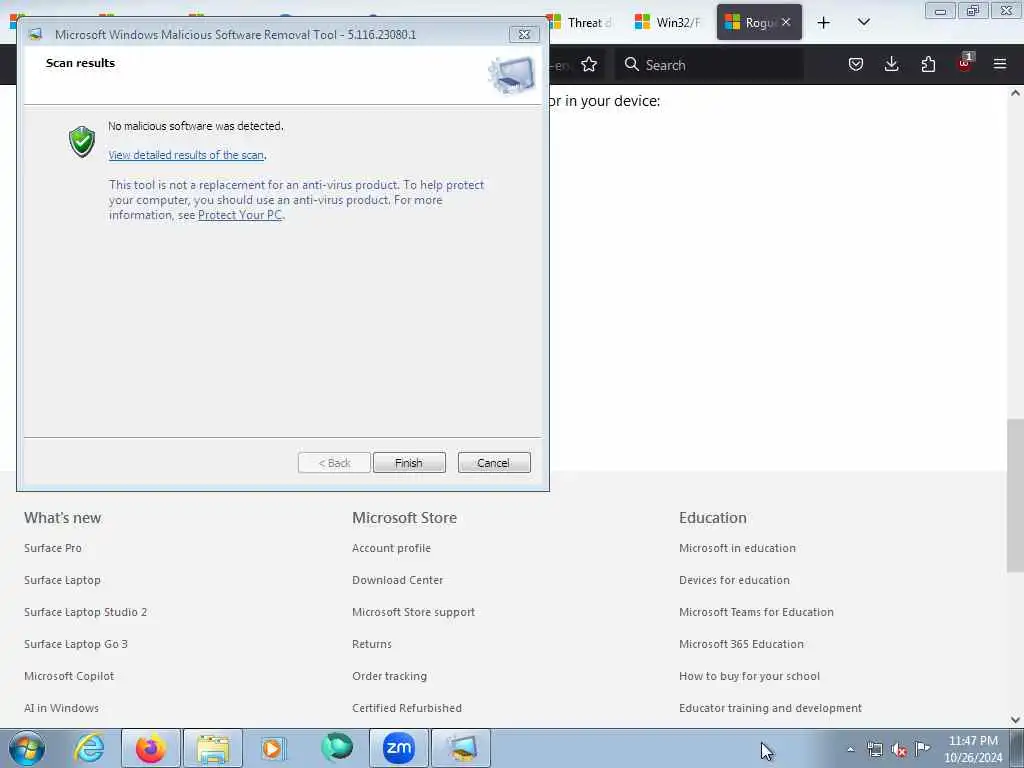Open Windows Media Player taskbar icon
1024x768 pixels.
273,748
